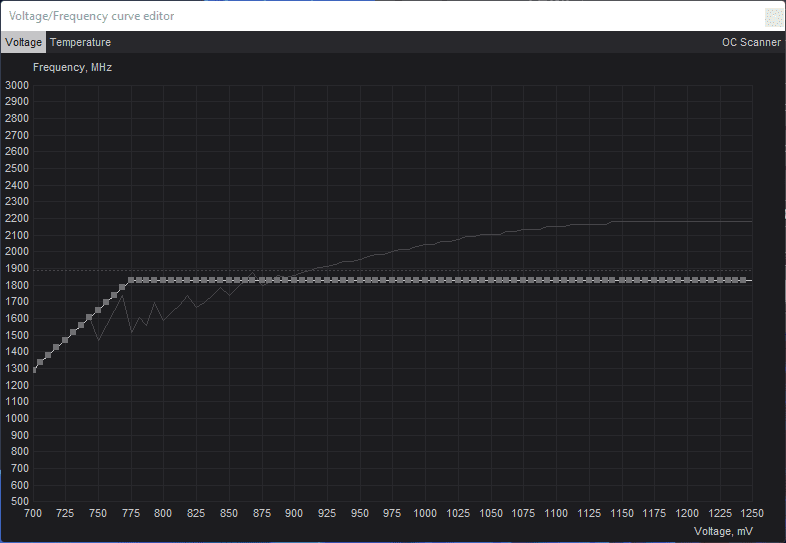Select the flat-line curve point at 1000 mV
The width and height of the screenshot is (786, 543).
[425, 280]
